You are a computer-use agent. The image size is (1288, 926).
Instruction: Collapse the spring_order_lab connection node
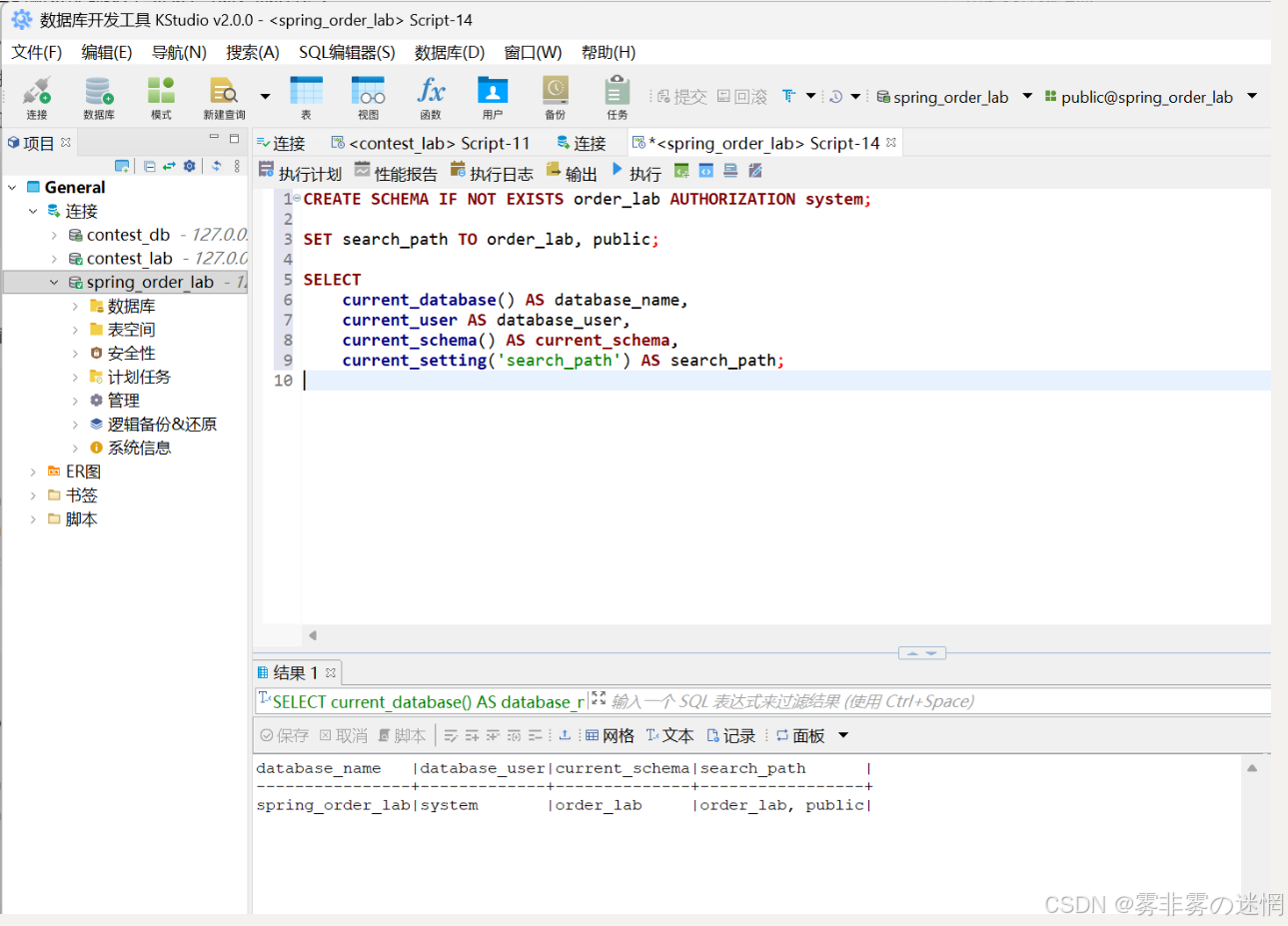coord(54,282)
